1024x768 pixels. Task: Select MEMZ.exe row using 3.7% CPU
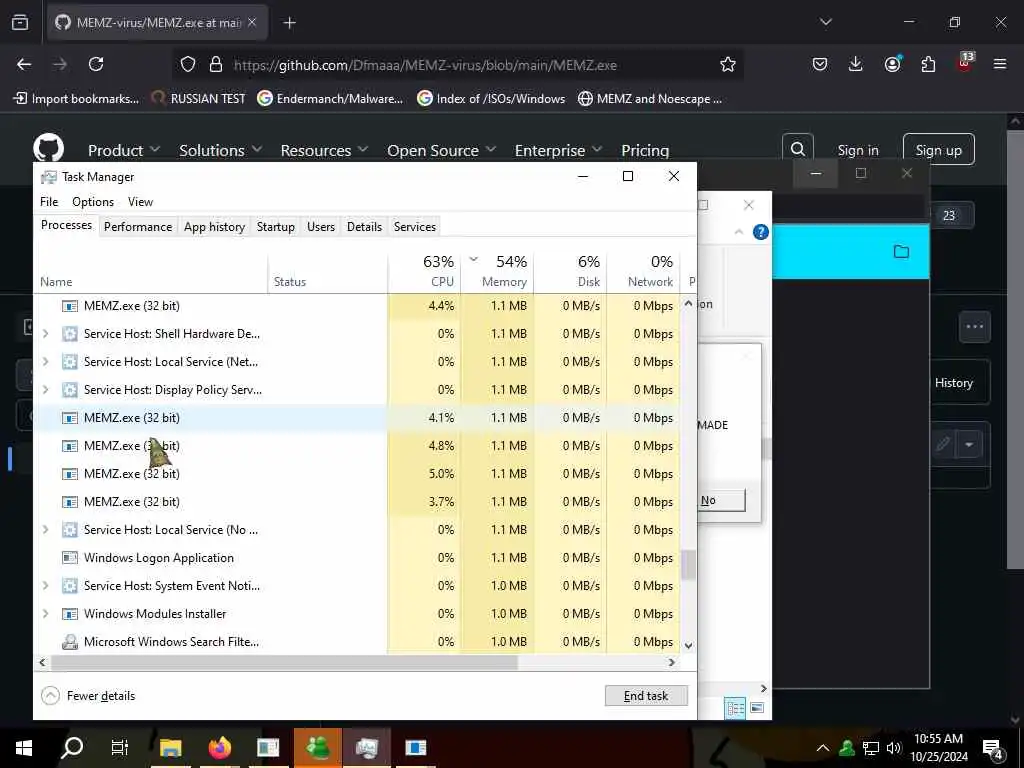tap(357, 502)
